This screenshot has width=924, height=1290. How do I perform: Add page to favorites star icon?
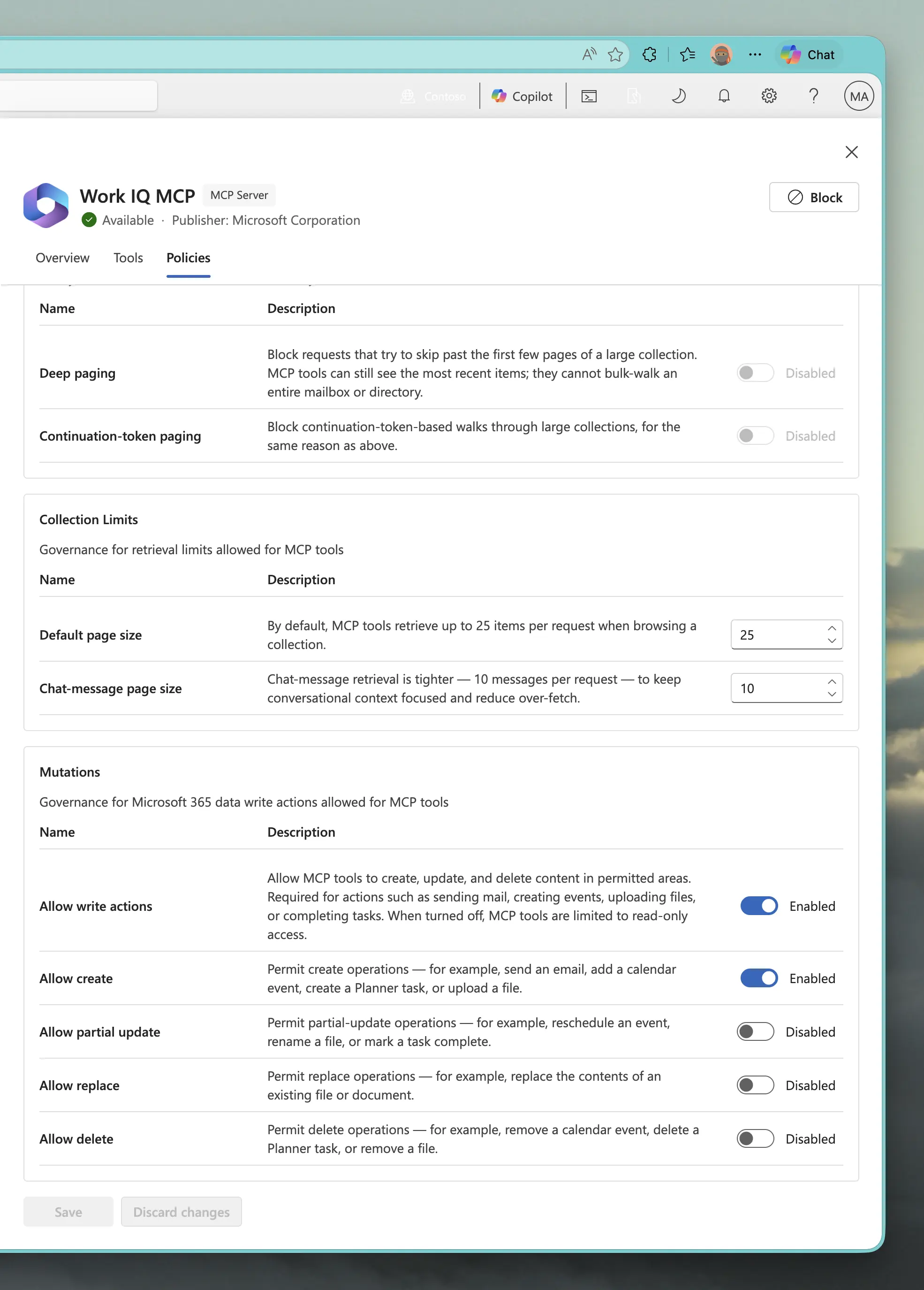tap(615, 54)
